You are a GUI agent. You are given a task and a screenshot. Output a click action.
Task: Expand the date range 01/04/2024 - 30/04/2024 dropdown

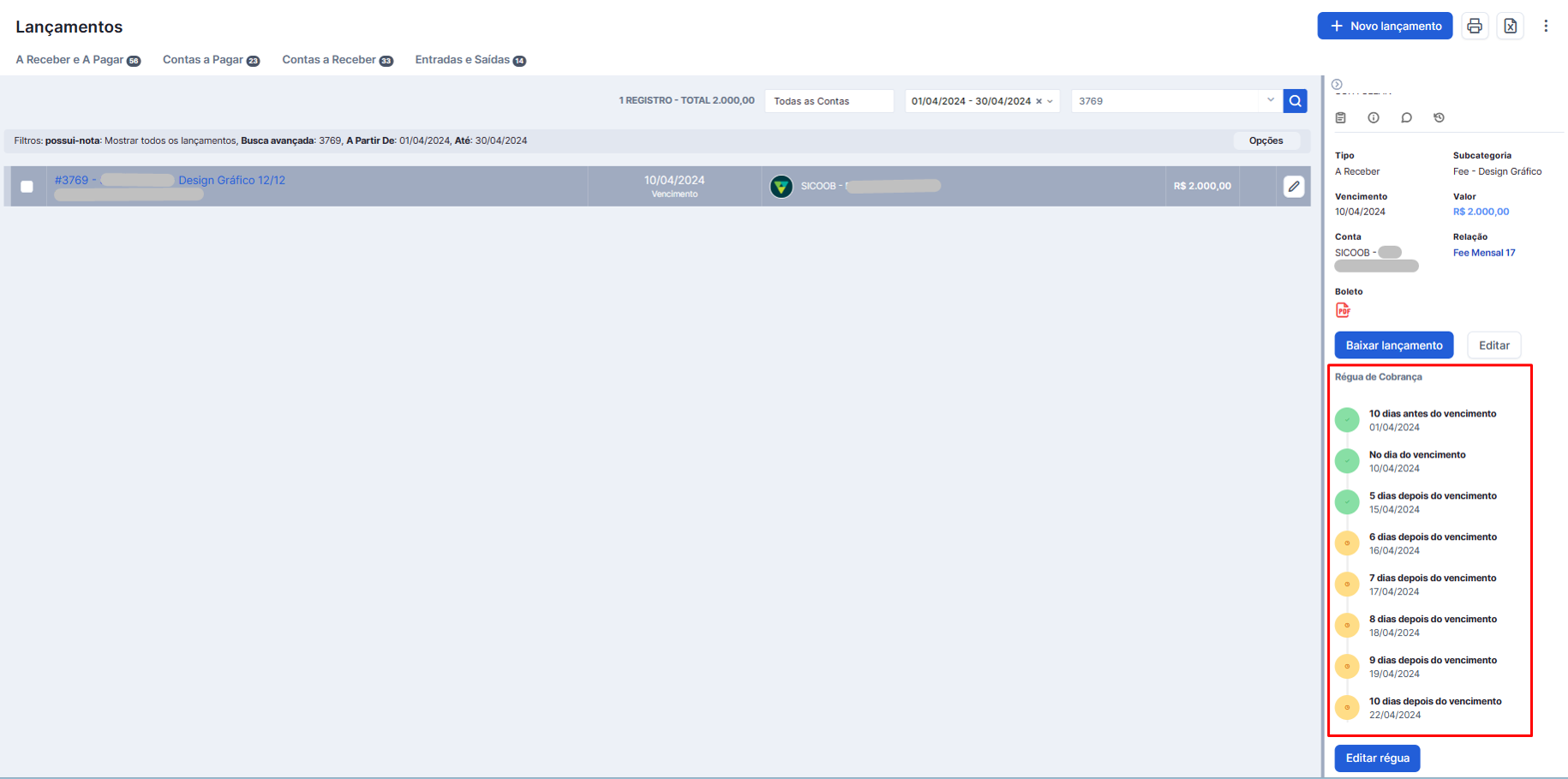pyautogui.click(x=1050, y=101)
